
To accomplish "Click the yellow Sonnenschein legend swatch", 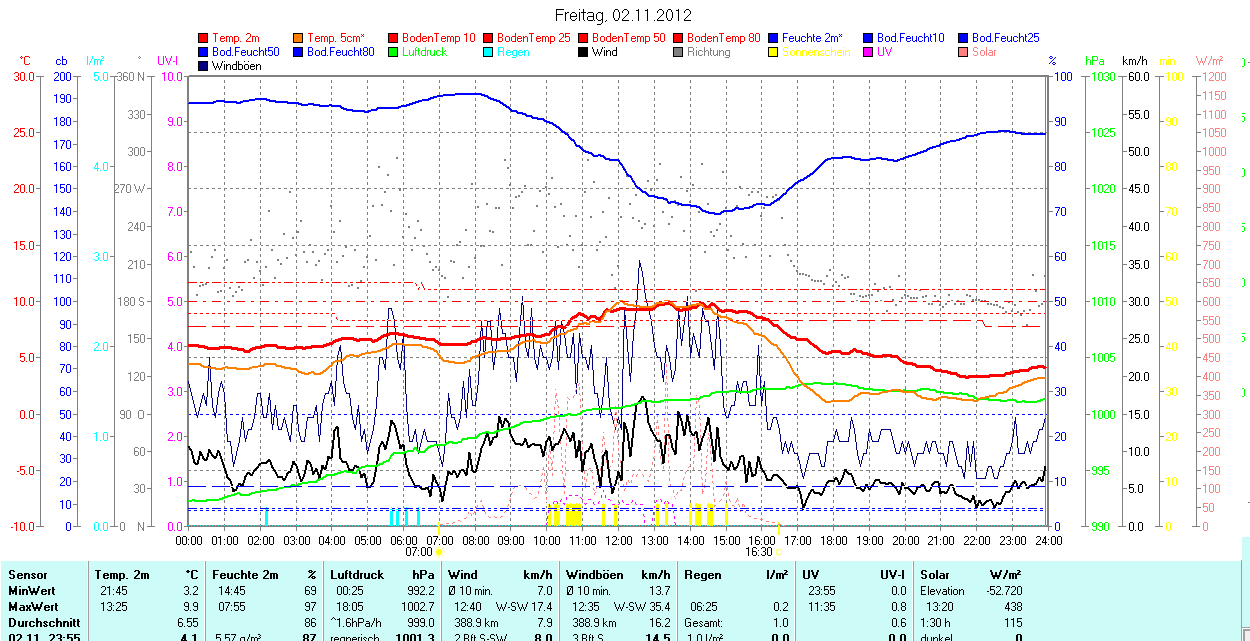I will pyautogui.click(x=773, y=52).
